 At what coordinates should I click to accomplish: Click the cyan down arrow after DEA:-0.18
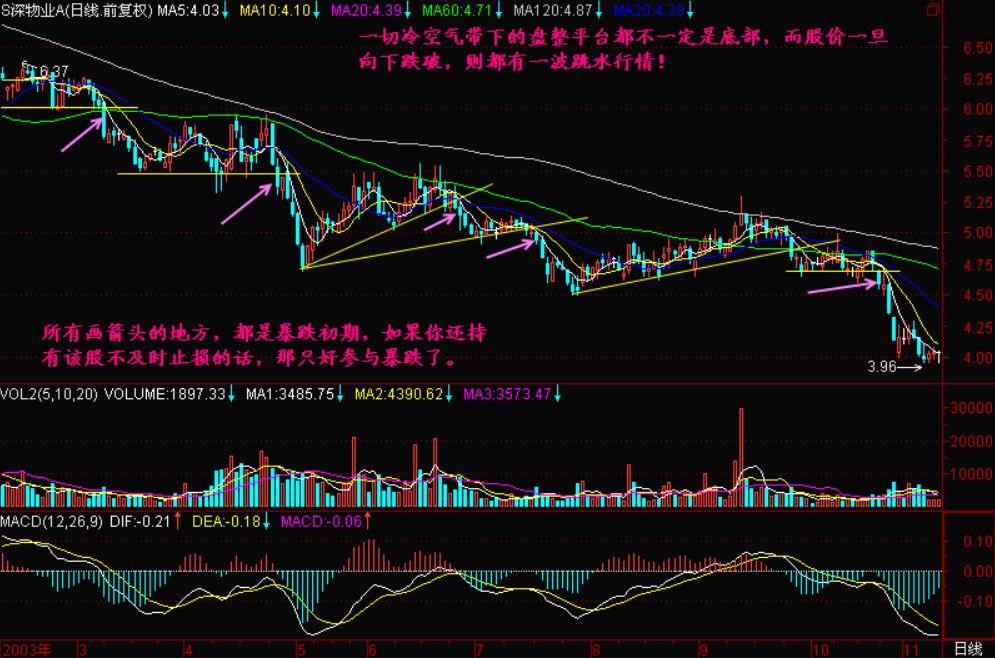click(x=267, y=522)
